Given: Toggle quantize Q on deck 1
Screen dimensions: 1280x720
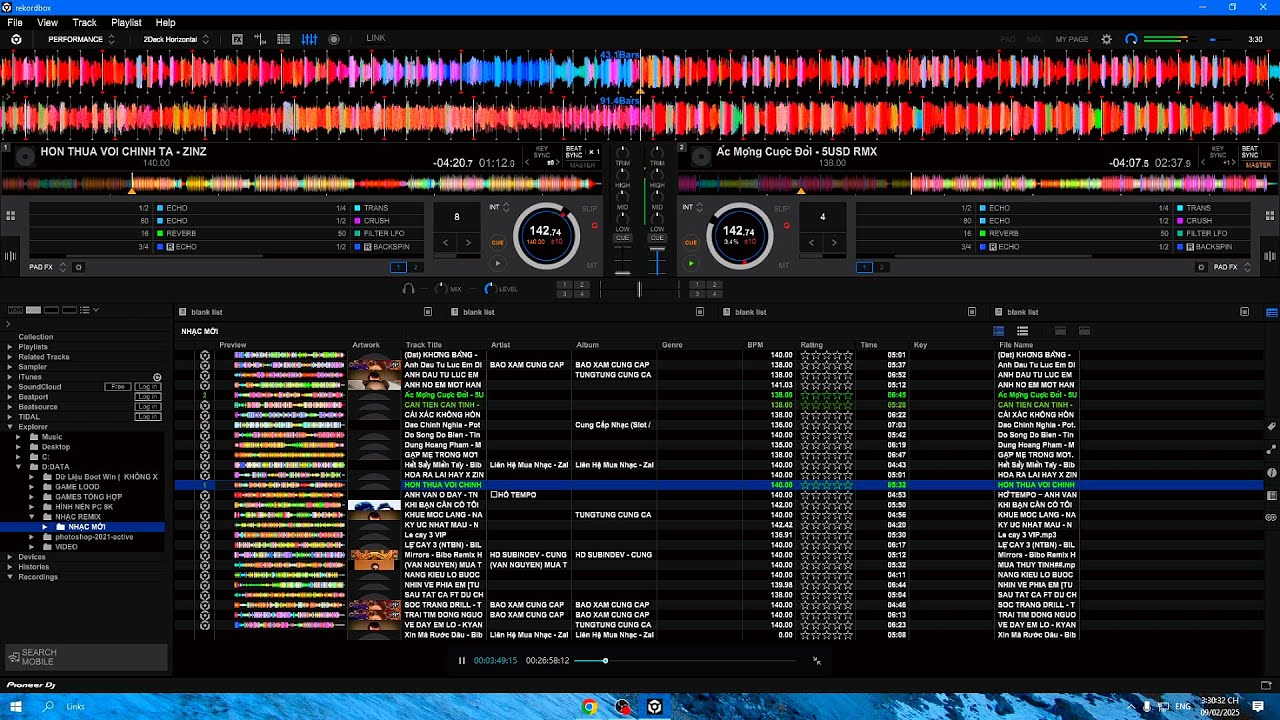Looking at the screenshot, I should [x=595, y=226].
